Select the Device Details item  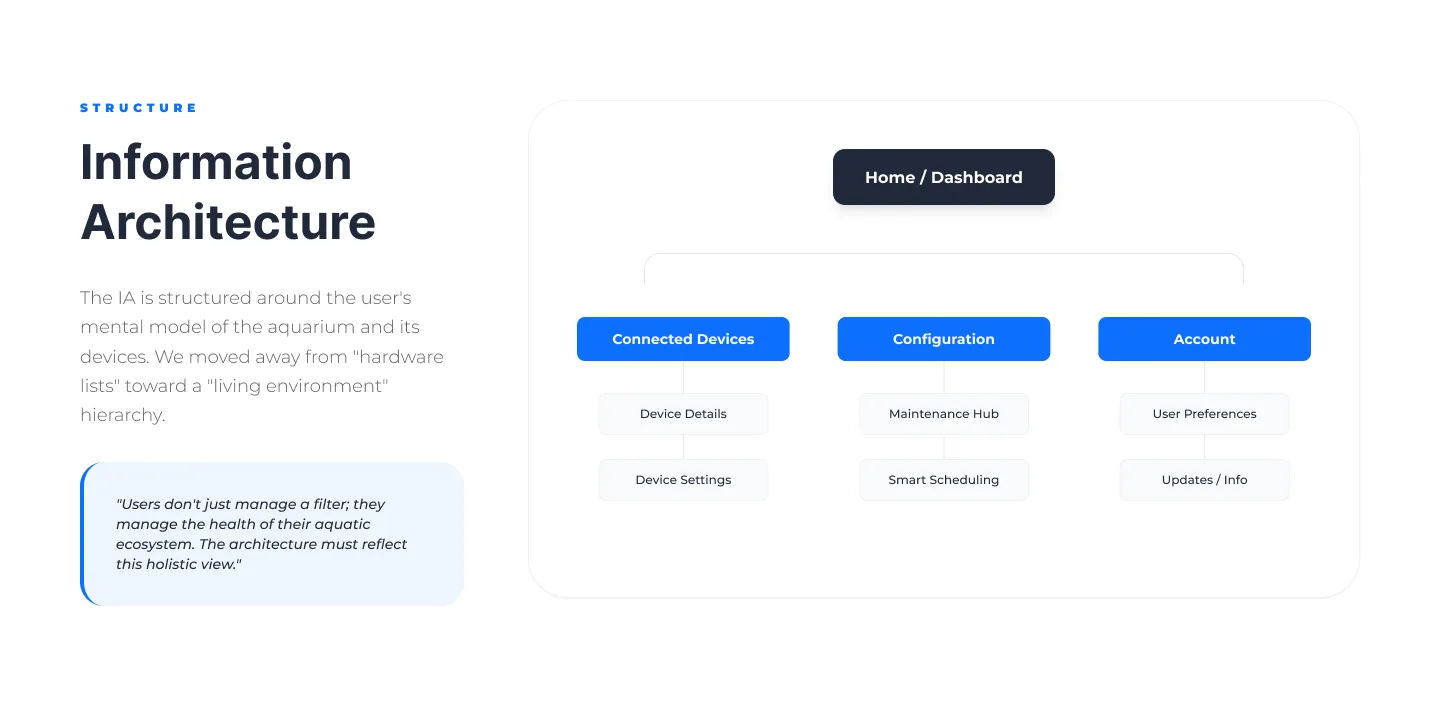683,414
